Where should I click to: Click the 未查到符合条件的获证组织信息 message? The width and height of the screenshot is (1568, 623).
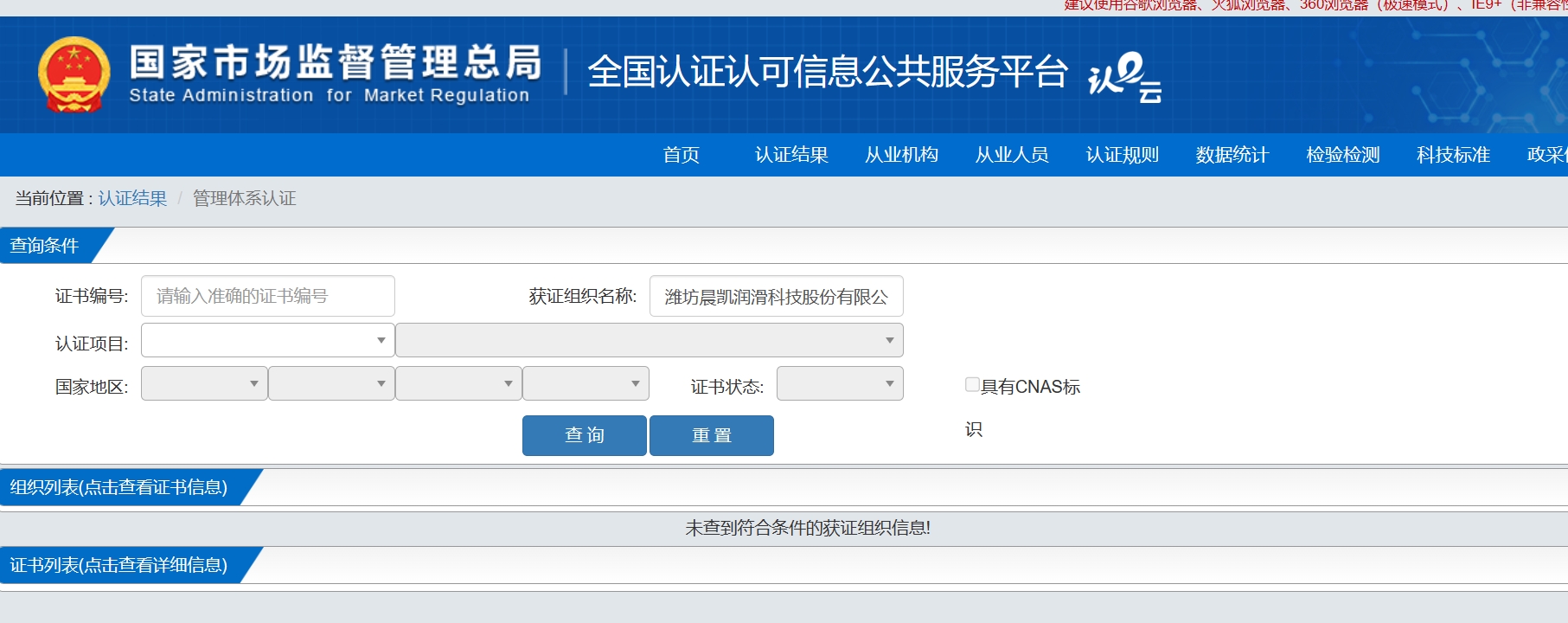(x=808, y=528)
